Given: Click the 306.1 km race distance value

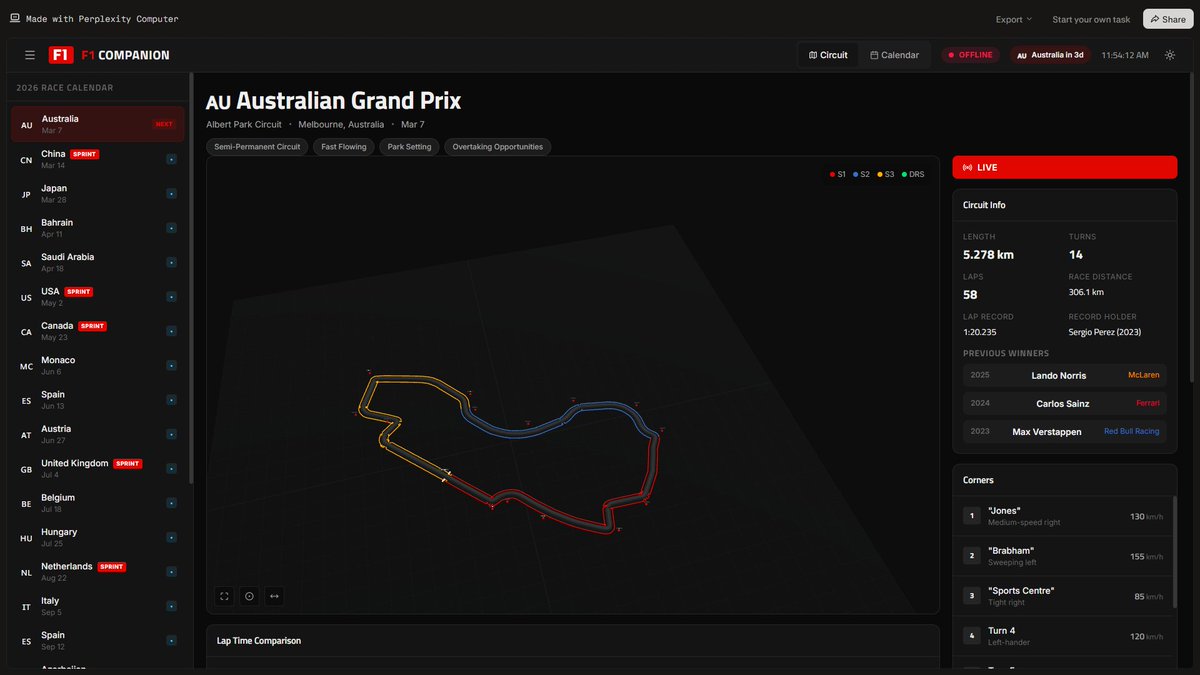Looking at the screenshot, I should pyautogui.click(x=1086, y=292).
